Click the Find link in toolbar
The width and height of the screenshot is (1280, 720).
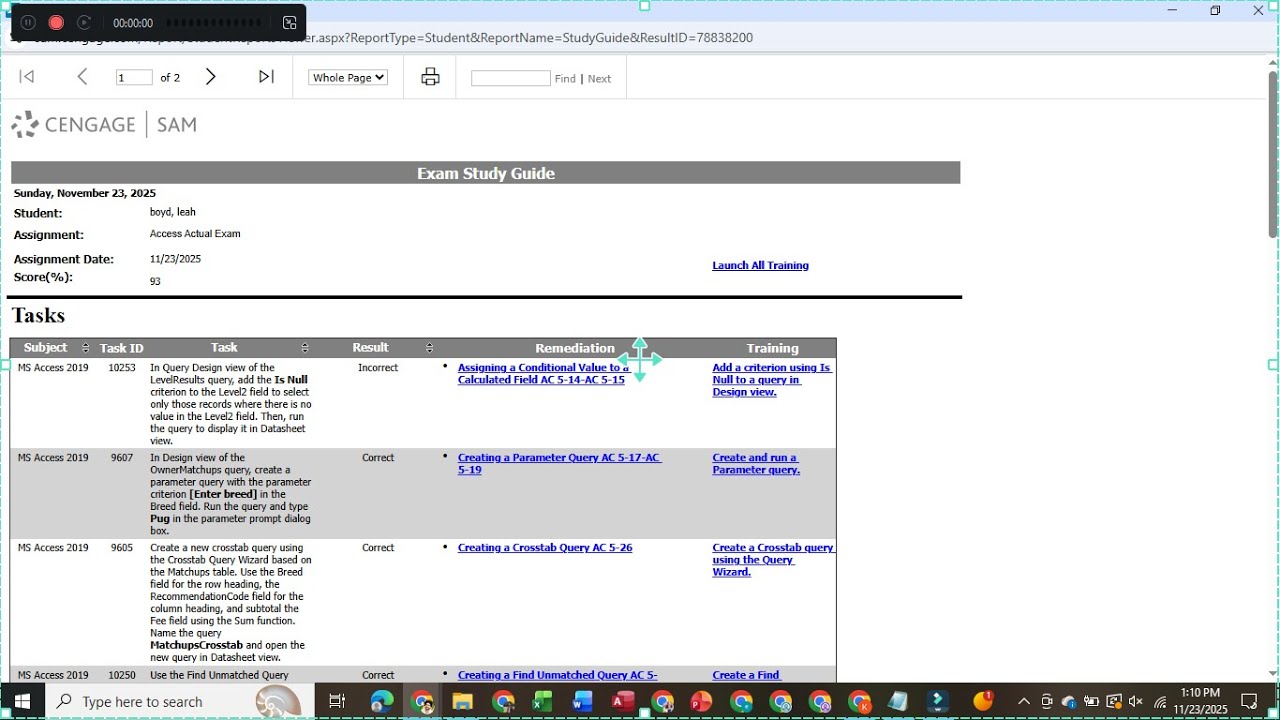point(565,79)
